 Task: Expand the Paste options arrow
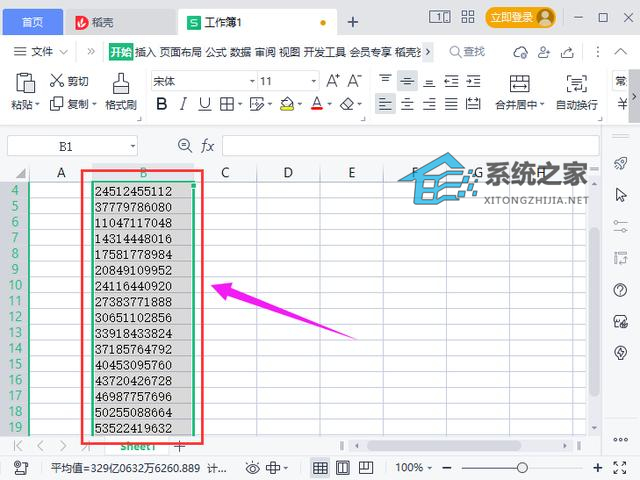[37, 104]
